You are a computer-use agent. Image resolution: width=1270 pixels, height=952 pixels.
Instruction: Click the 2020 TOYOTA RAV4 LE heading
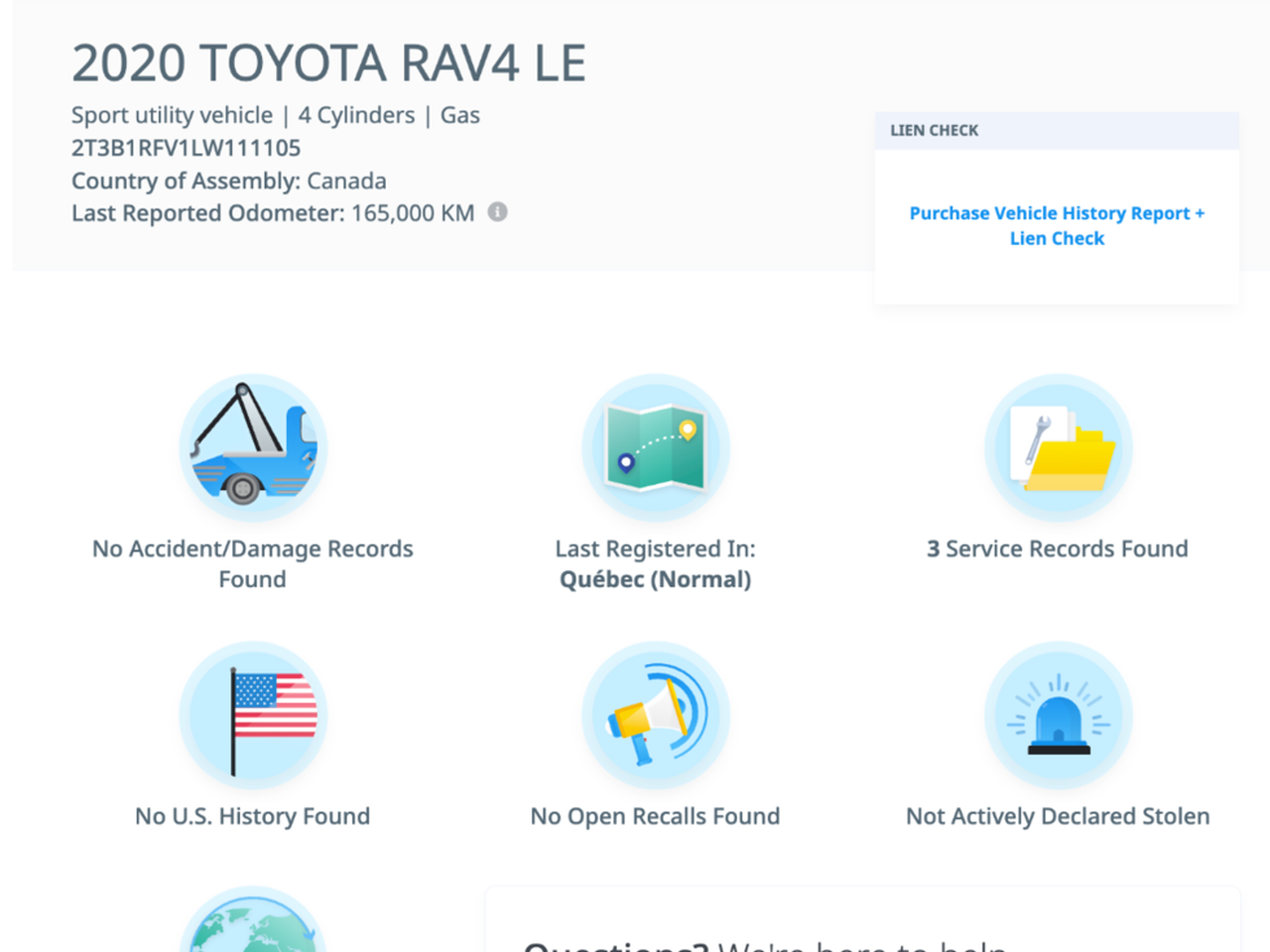[x=328, y=63]
